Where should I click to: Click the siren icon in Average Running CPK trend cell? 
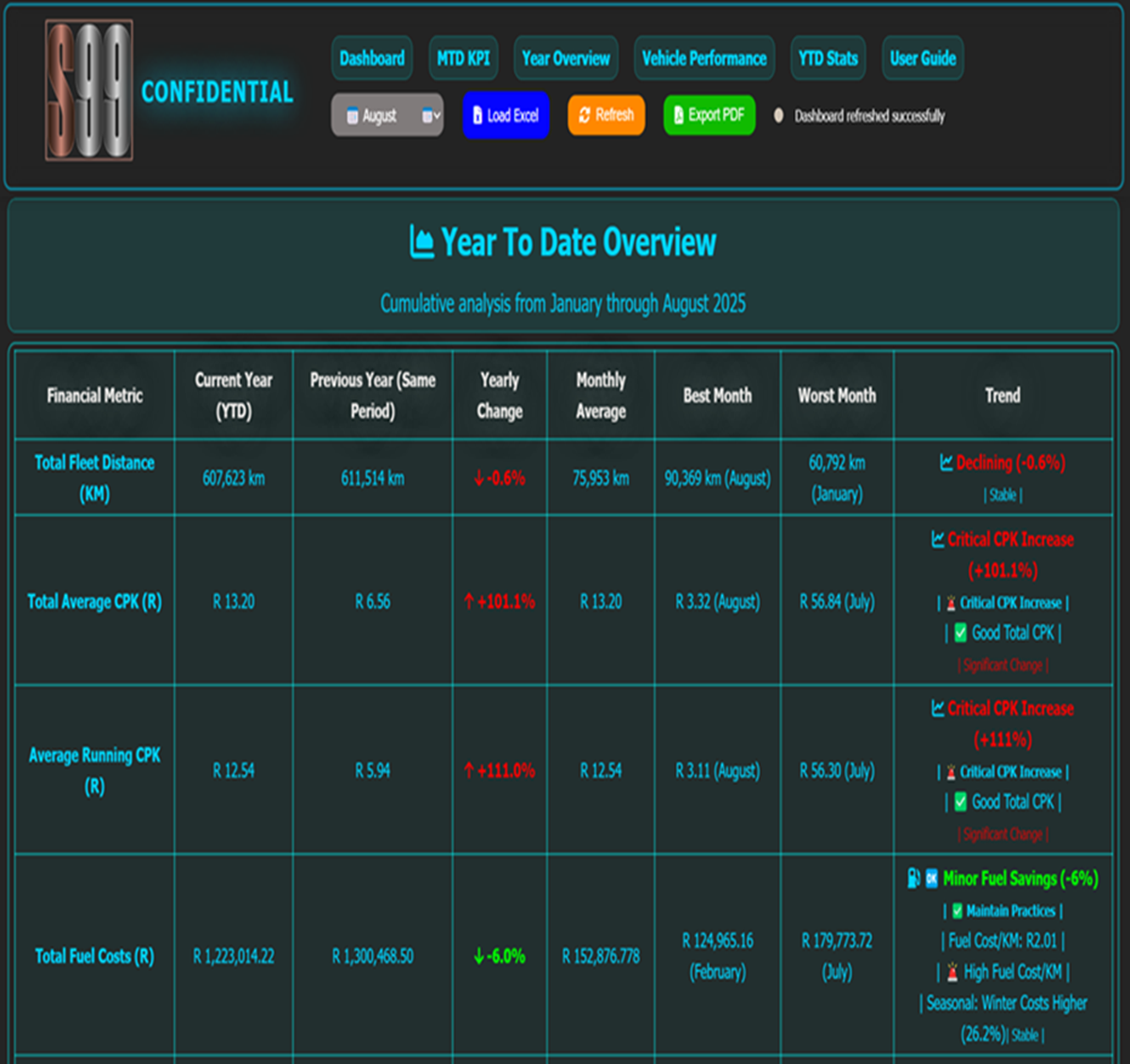(x=950, y=772)
